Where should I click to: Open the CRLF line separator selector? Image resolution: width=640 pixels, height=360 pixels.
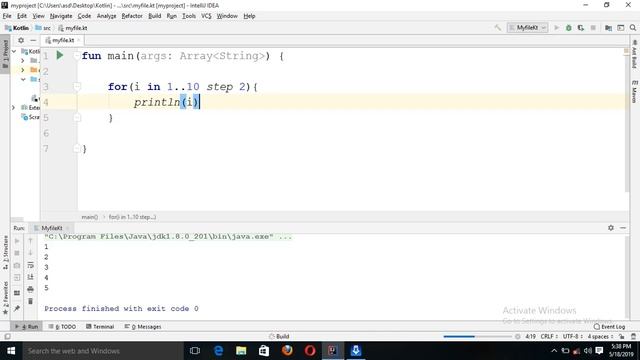pos(549,337)
